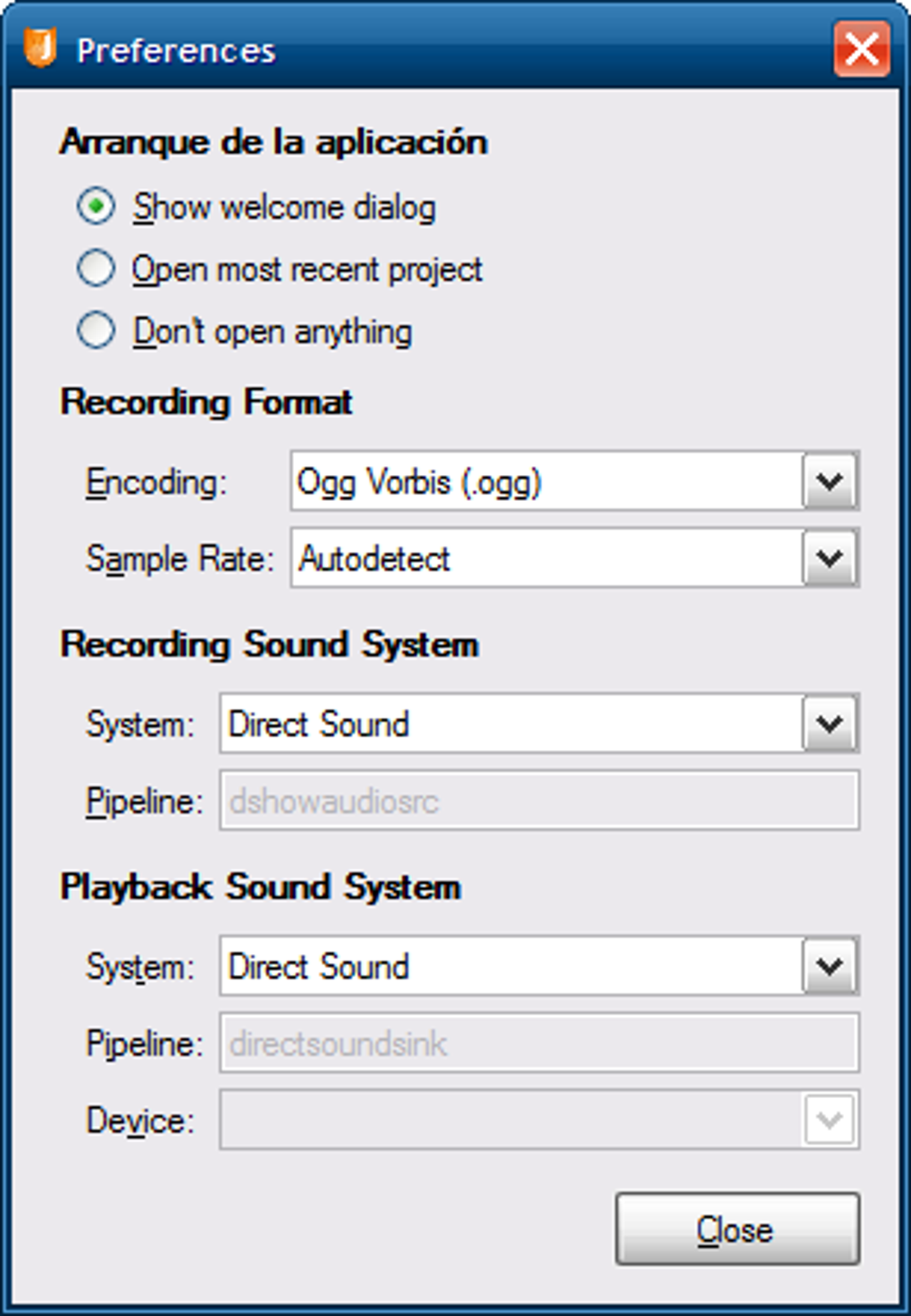
Task: Expand the Recording Sound System dropdown arrow
Action: point(830,724)
